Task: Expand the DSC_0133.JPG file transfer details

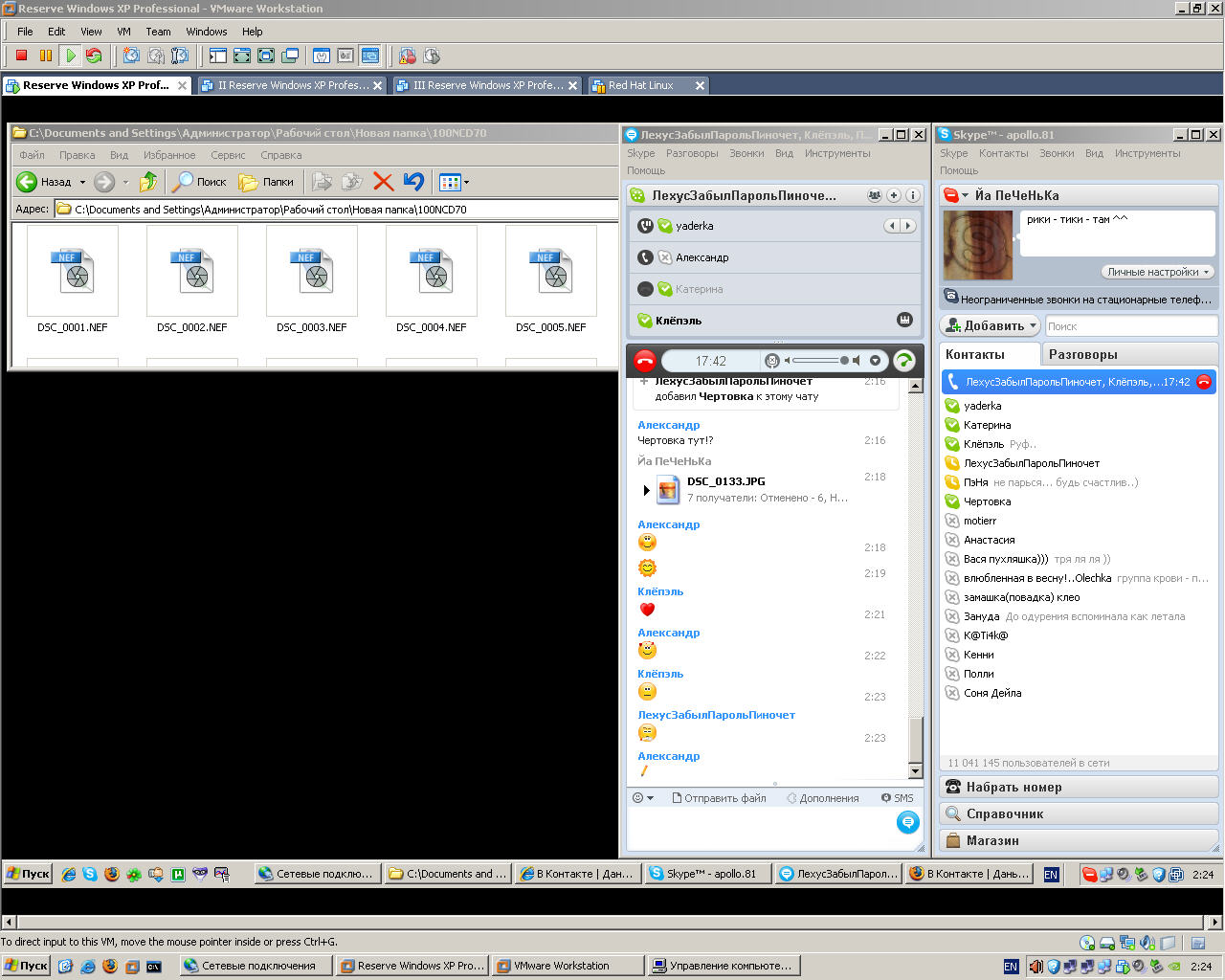Action: pos(646,490)
